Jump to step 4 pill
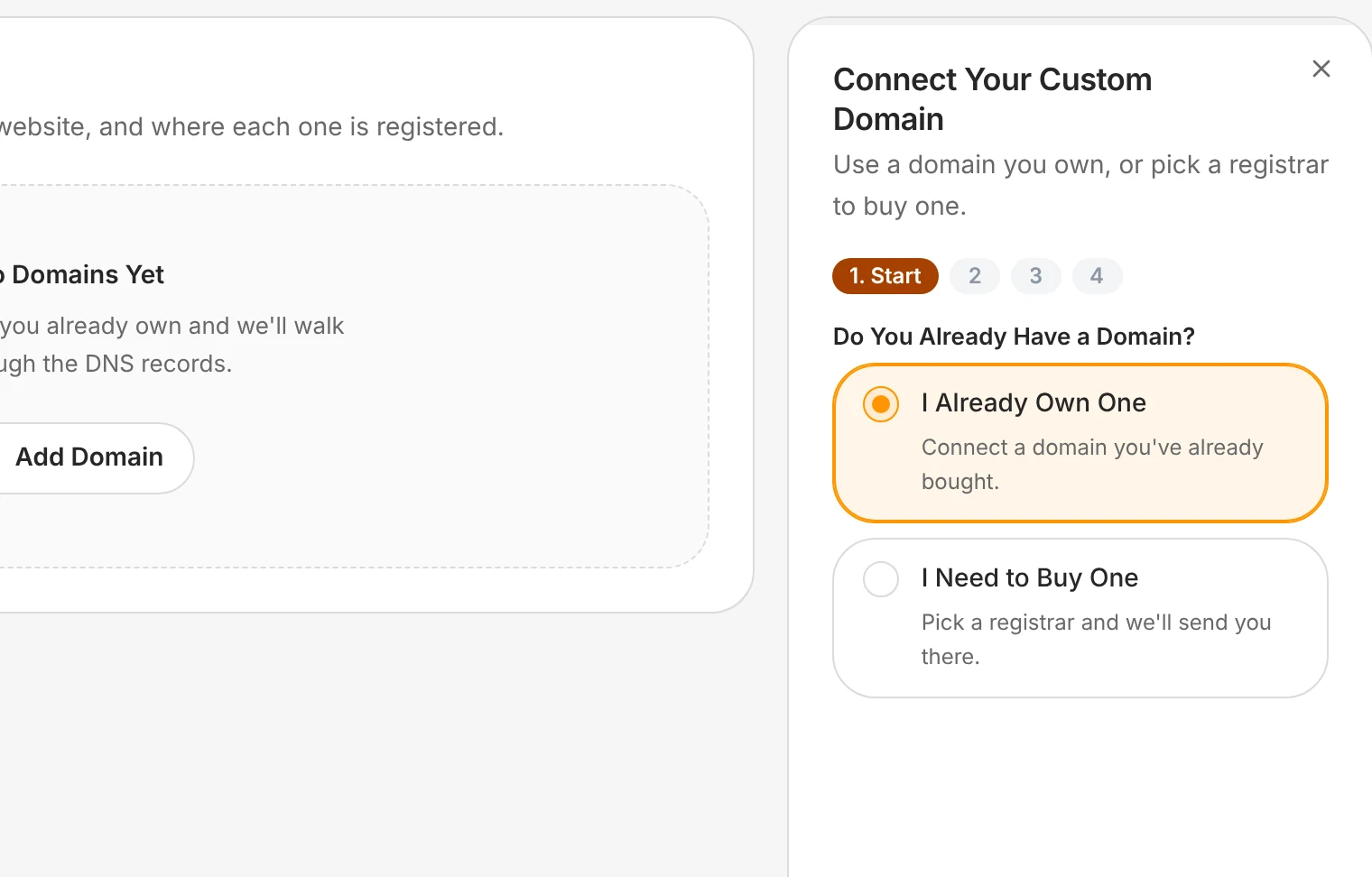Screen dimensions: 1372x877 click(1097, 276)
